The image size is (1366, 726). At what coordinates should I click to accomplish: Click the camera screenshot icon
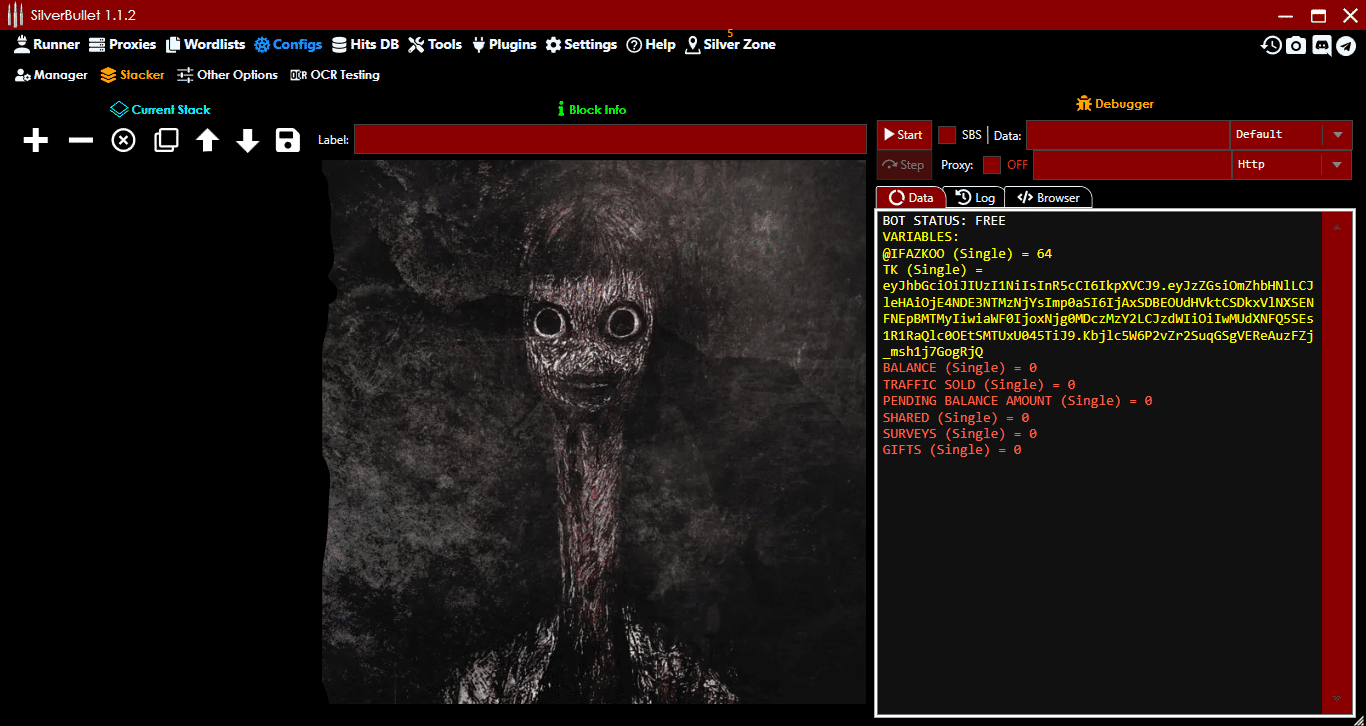pyautogui.click(x=1296, y=45)
